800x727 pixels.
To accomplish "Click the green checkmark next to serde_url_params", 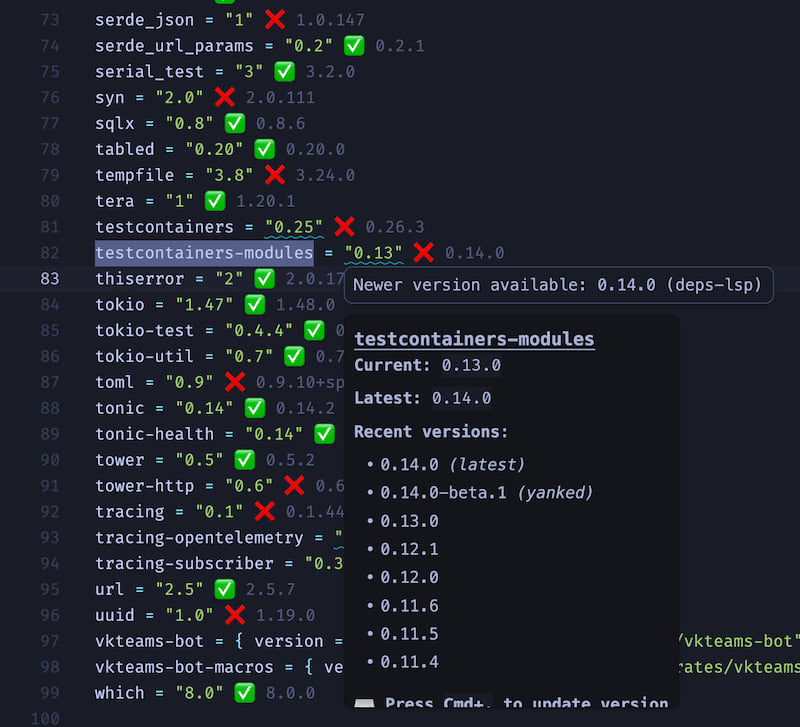I will click(x=354, y=46).
